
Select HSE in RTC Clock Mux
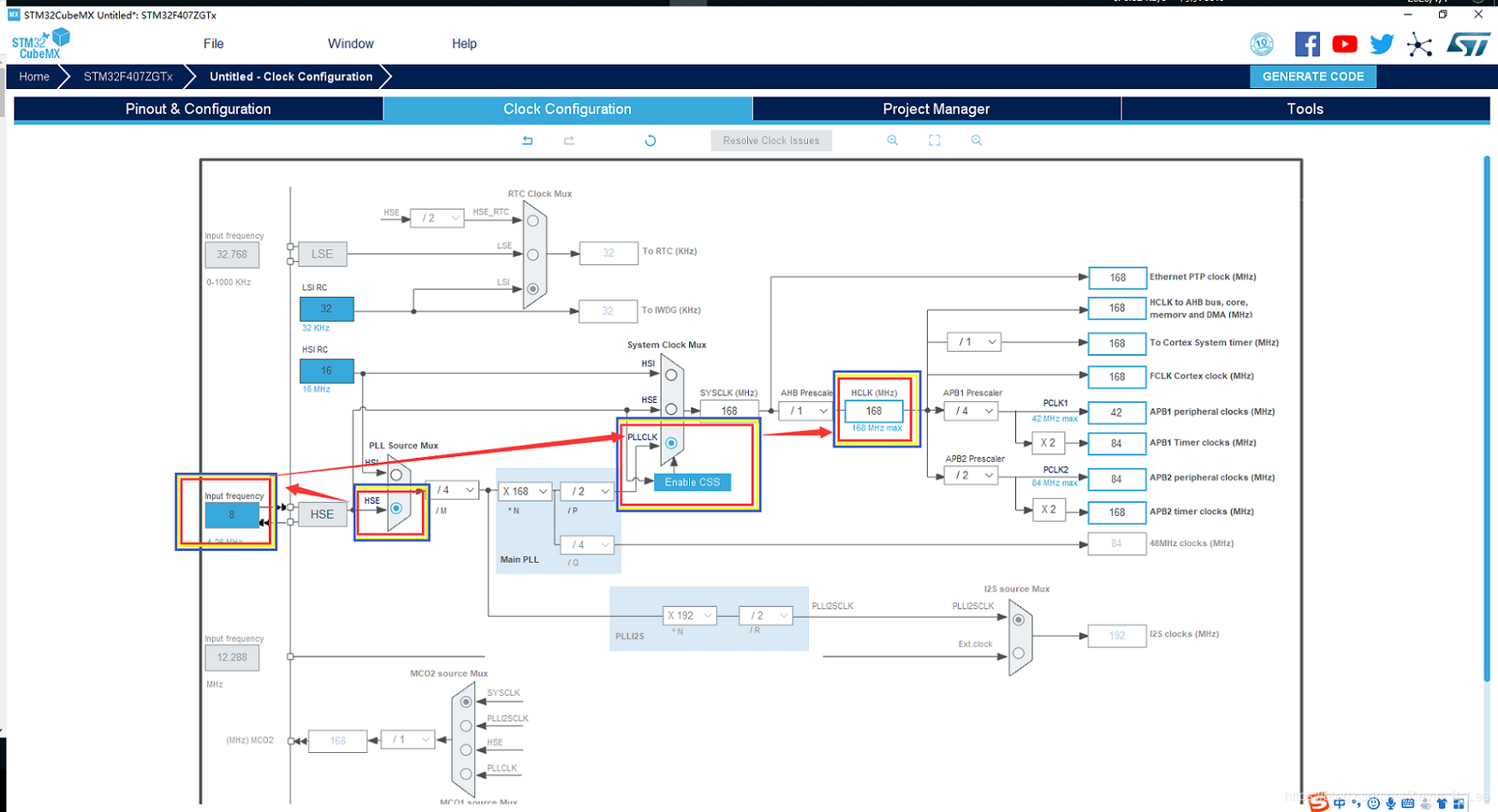[532, 221]
